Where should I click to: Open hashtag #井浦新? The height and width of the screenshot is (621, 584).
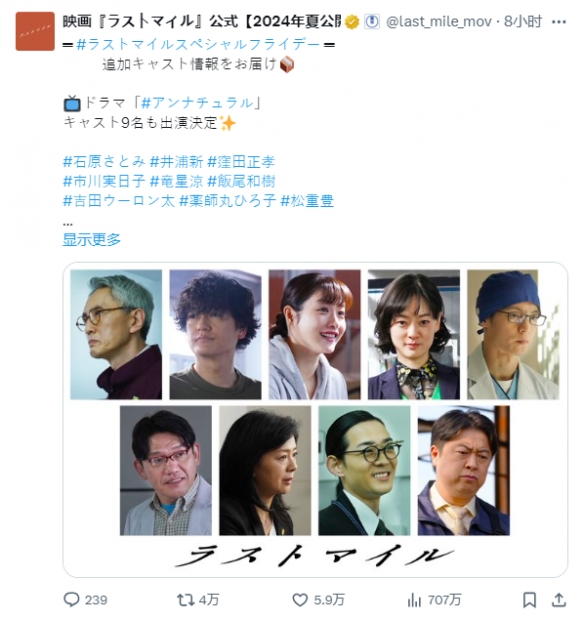coord(177,162)
